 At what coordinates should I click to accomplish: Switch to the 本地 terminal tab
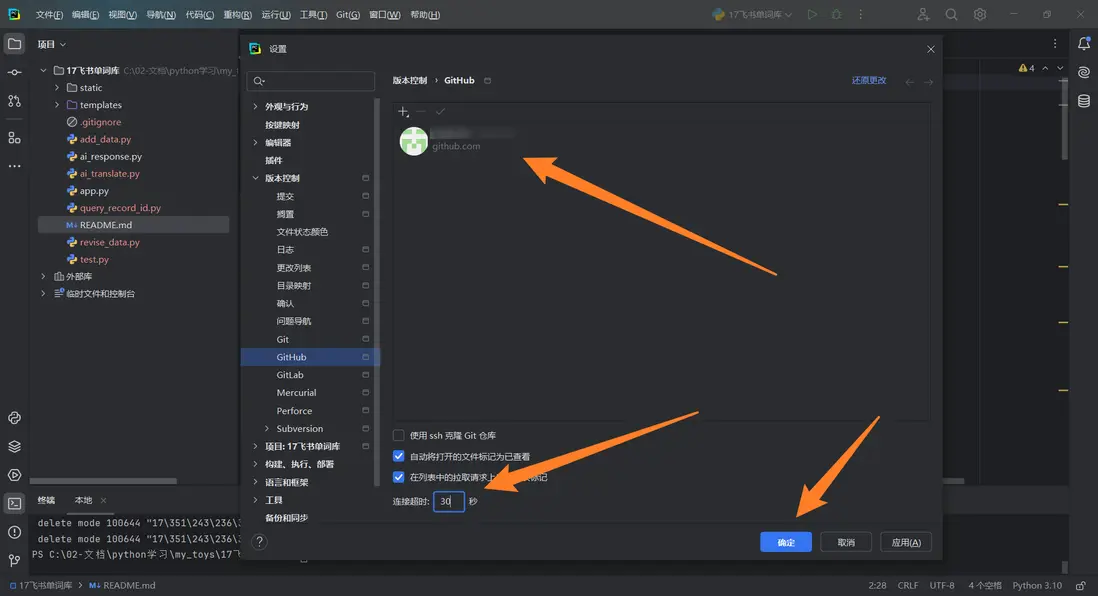point(83,500)
